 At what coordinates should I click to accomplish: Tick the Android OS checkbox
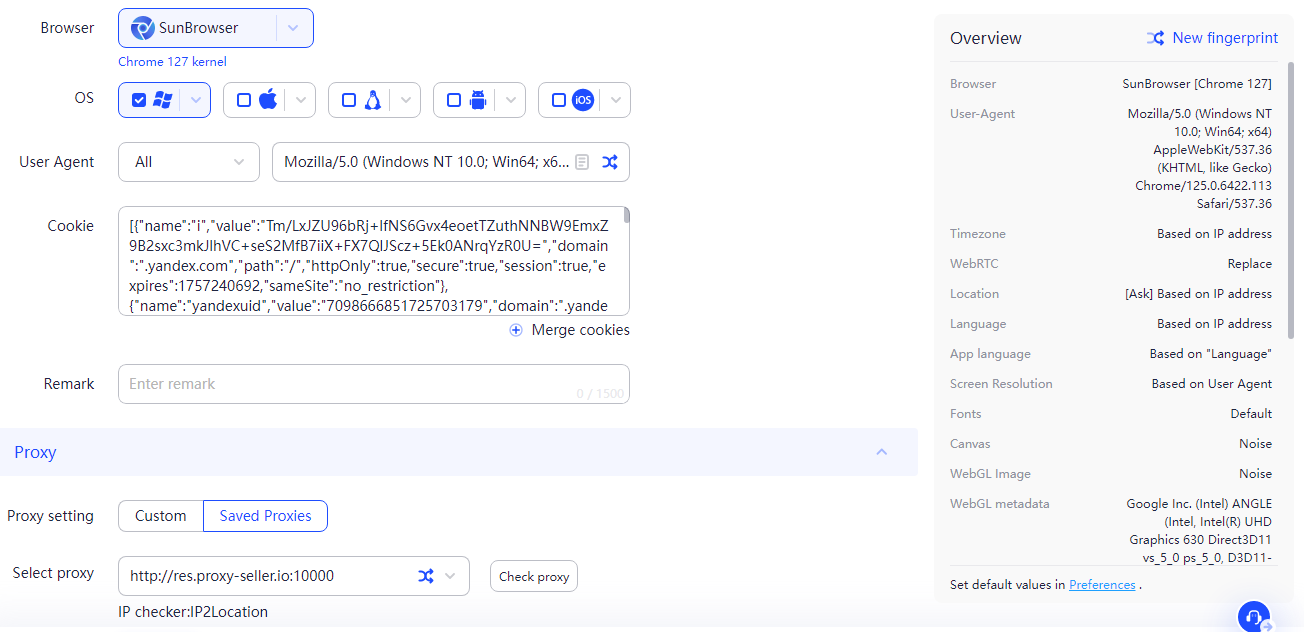(454, 100)
